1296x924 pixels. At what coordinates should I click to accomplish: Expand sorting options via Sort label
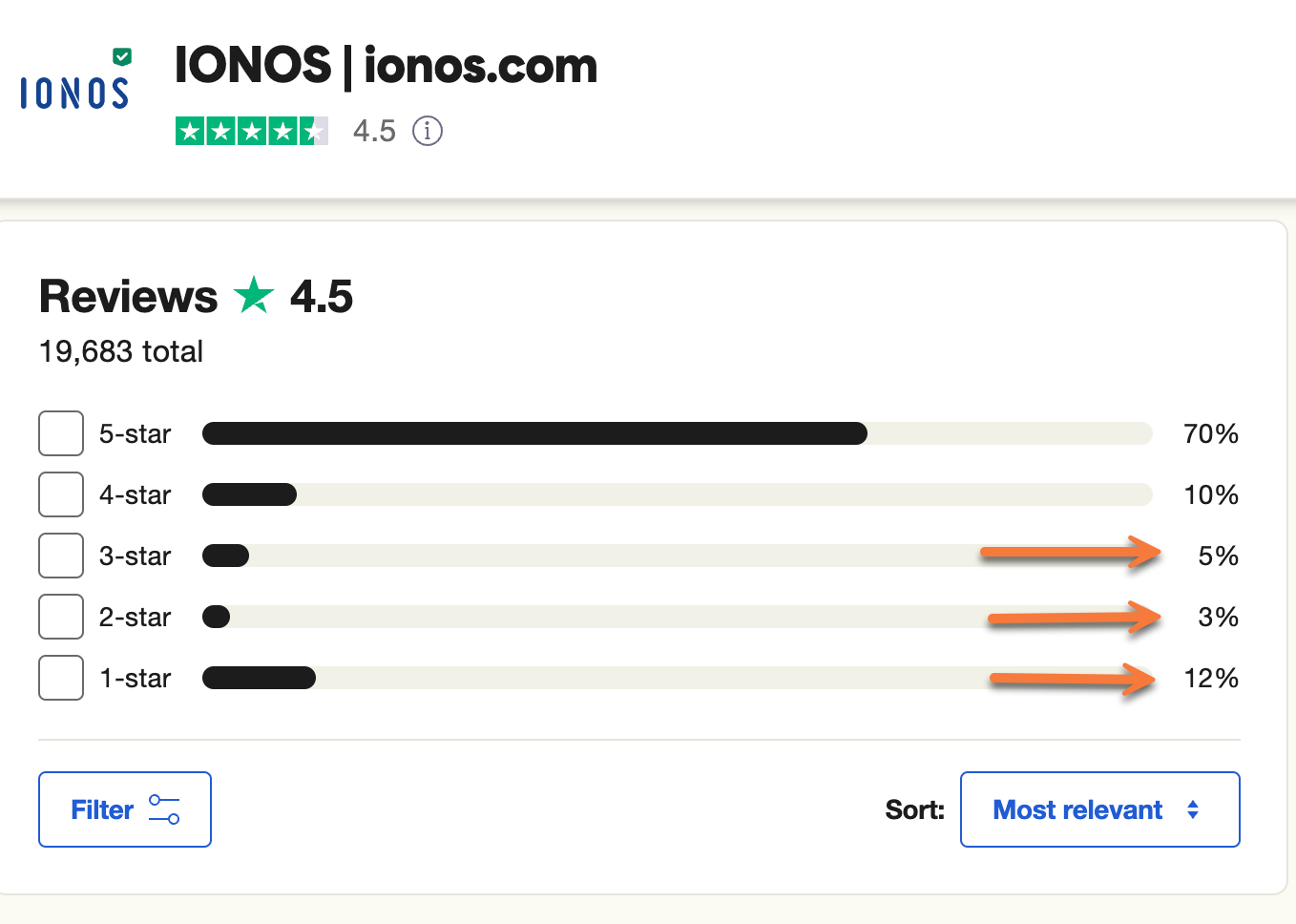[x=913, y=809]
